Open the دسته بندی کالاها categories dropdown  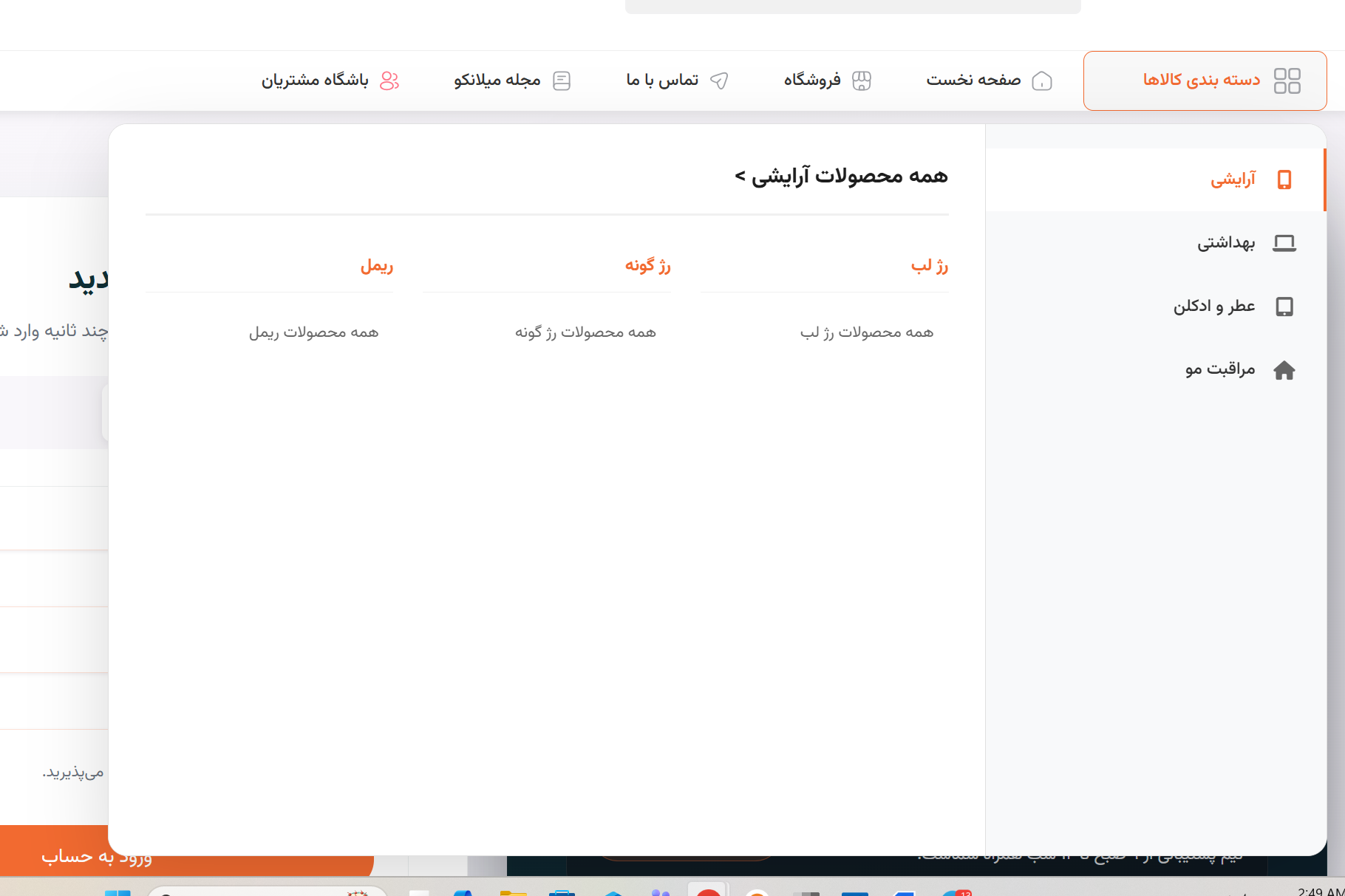point(1202,80)
